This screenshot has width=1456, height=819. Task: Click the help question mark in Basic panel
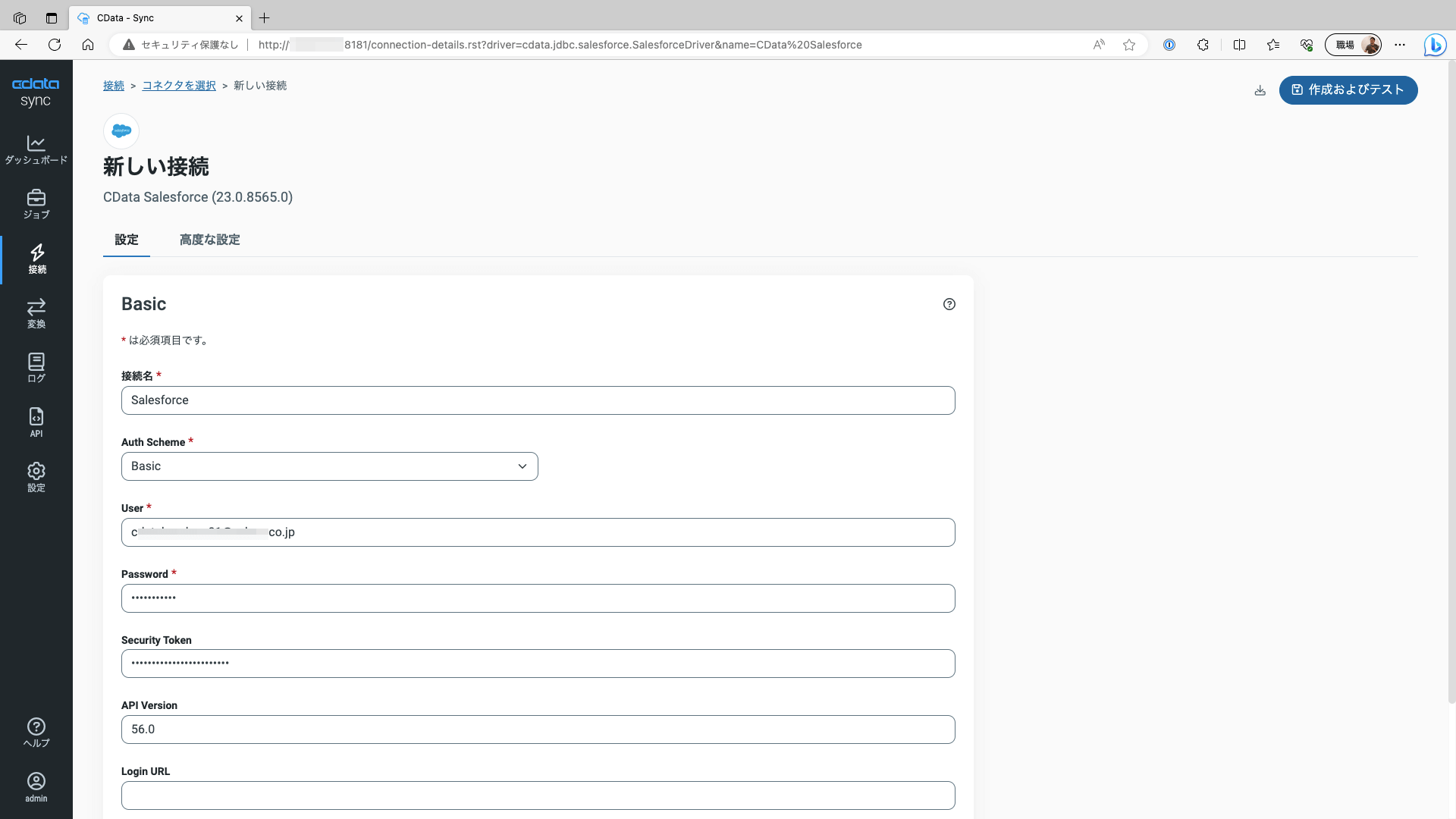[949, 304]
